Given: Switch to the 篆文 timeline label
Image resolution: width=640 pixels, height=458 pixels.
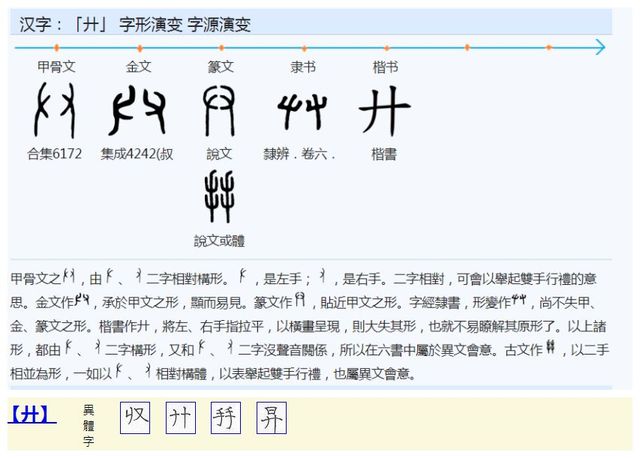Looking at the screenshot, I should point(220,67).
